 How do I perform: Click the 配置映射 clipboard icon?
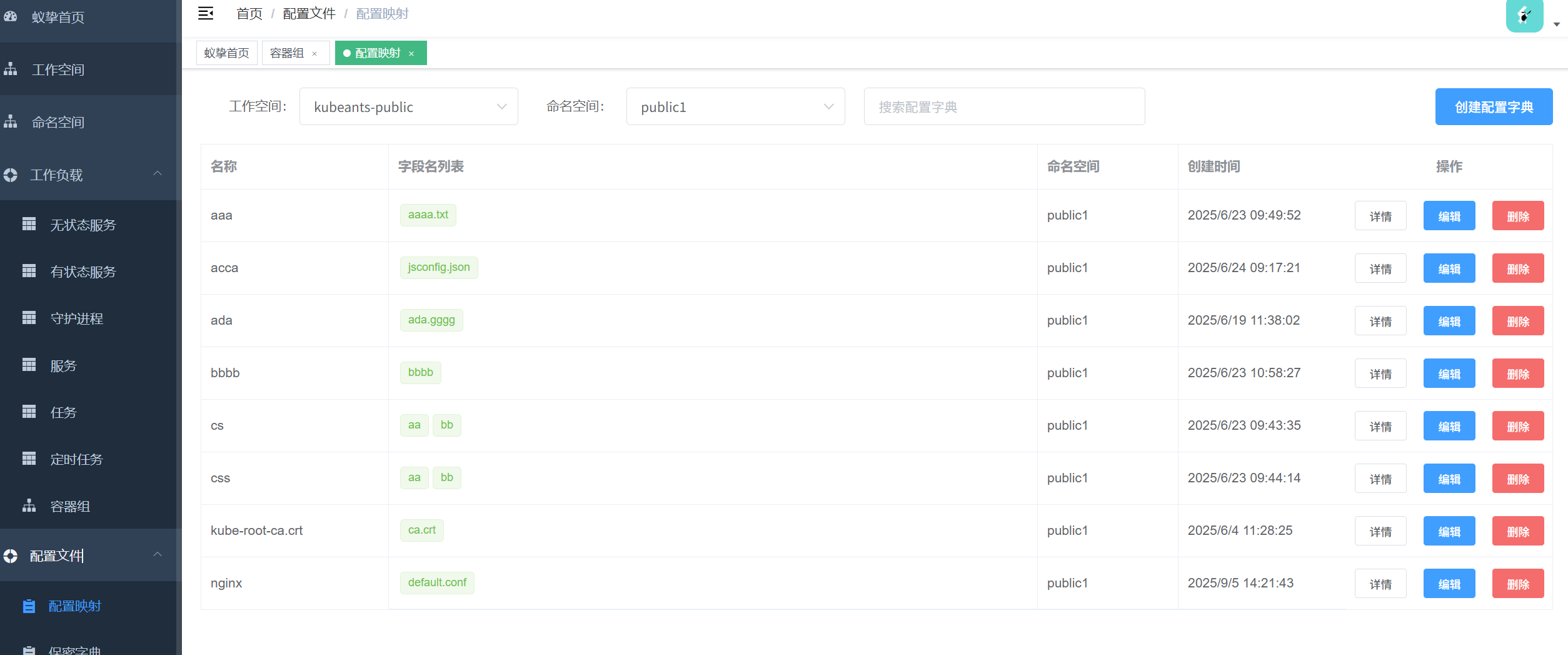coord(29,606)
